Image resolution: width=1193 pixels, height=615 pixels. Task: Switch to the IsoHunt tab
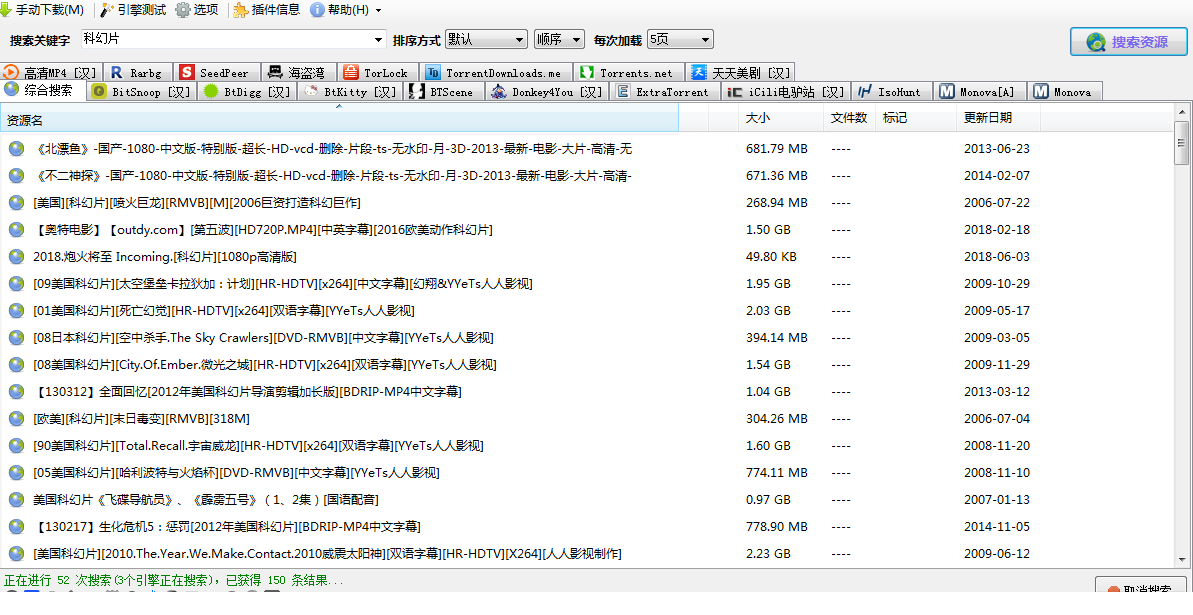892,92
